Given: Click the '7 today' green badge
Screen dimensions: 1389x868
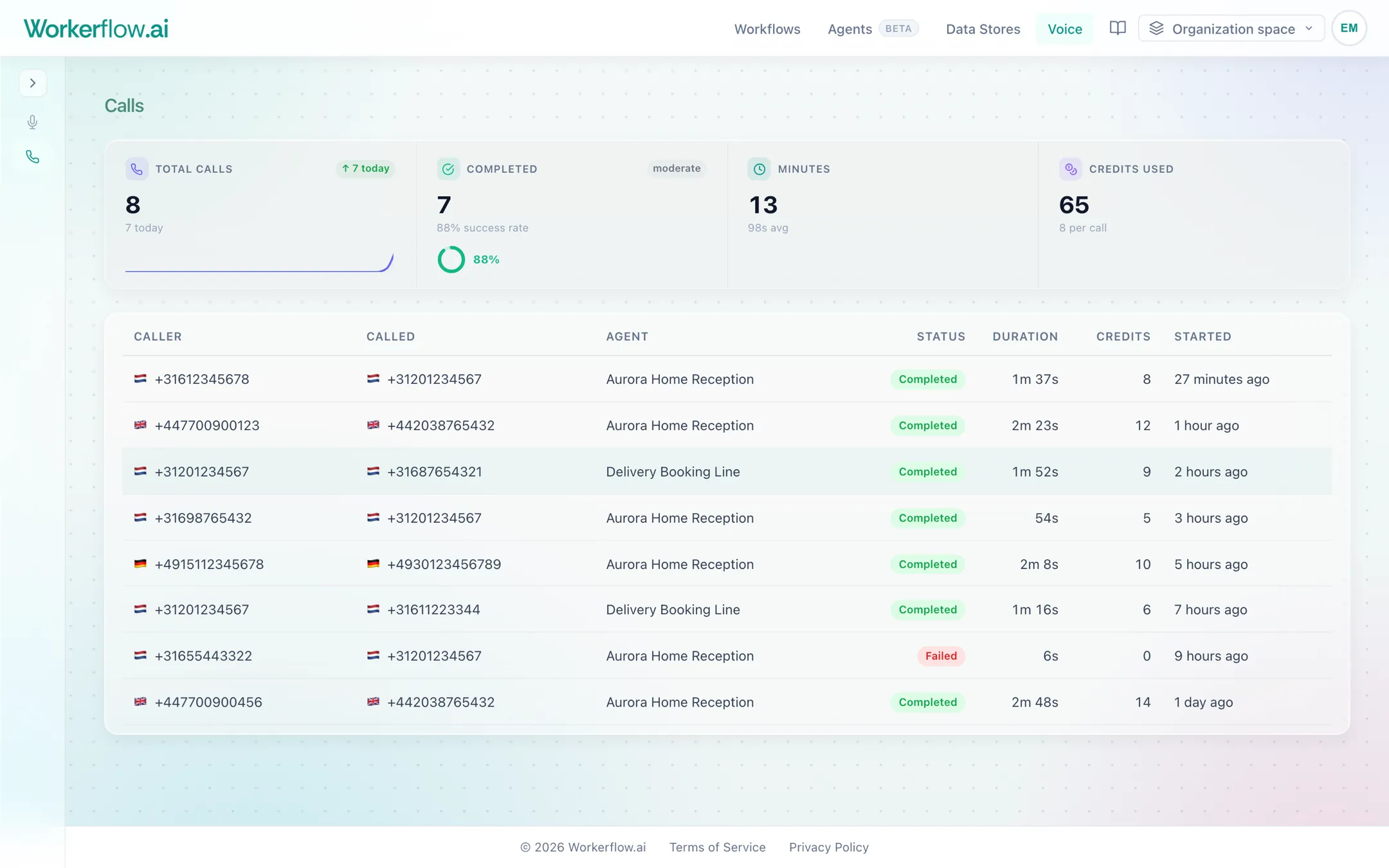Looking at the screenshot, I should (365, 168).
